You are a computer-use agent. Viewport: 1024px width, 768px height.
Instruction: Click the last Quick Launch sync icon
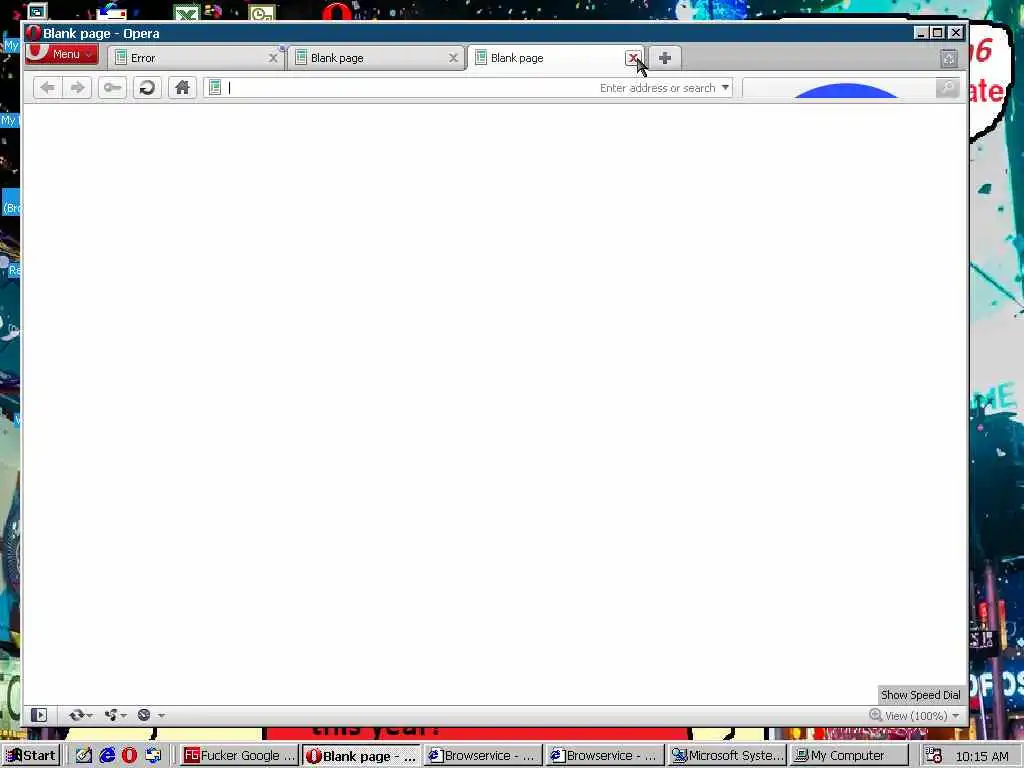coord(153,756)
